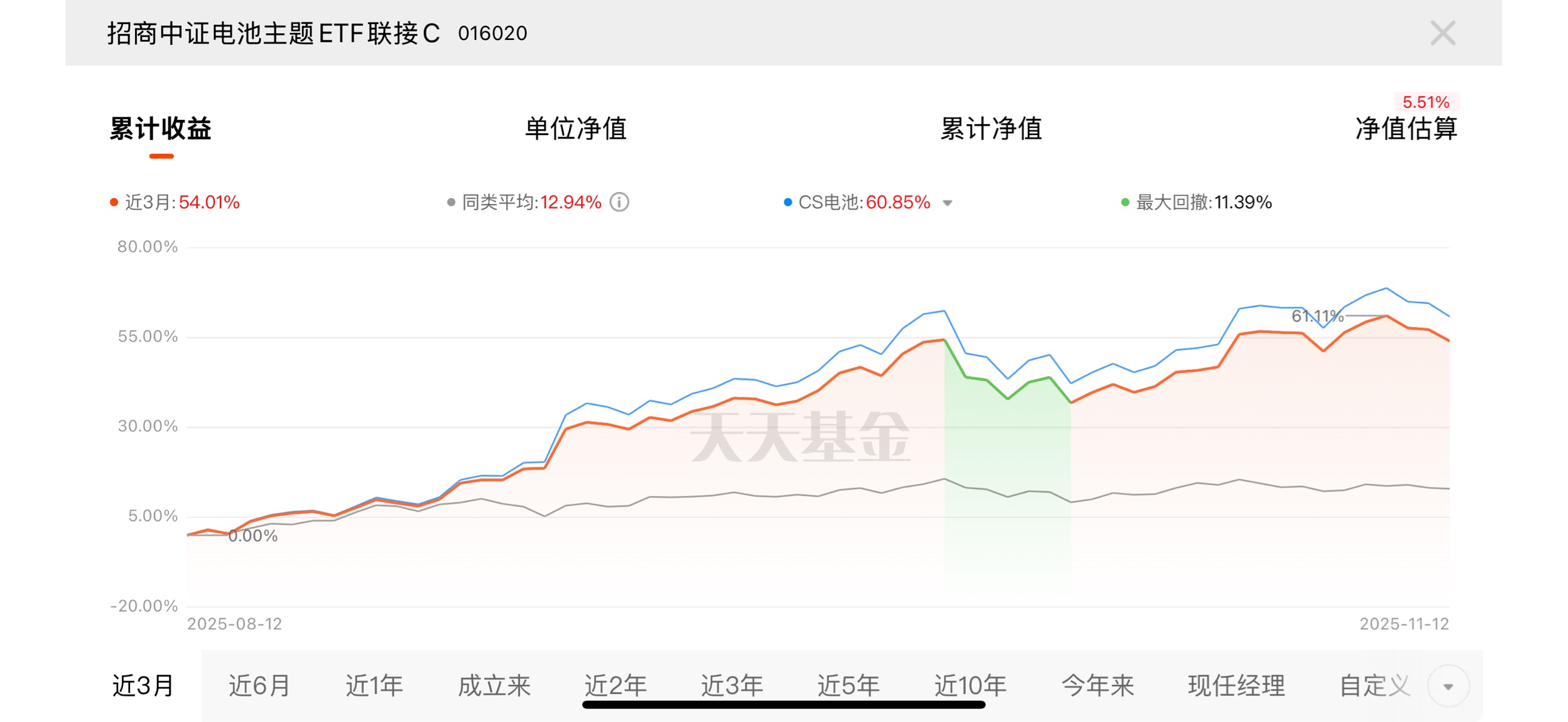Screen dimensions: 1568x722
Task: Open info icon beside 同类平均
Action: pyautogui.click(x=619, y=202)
